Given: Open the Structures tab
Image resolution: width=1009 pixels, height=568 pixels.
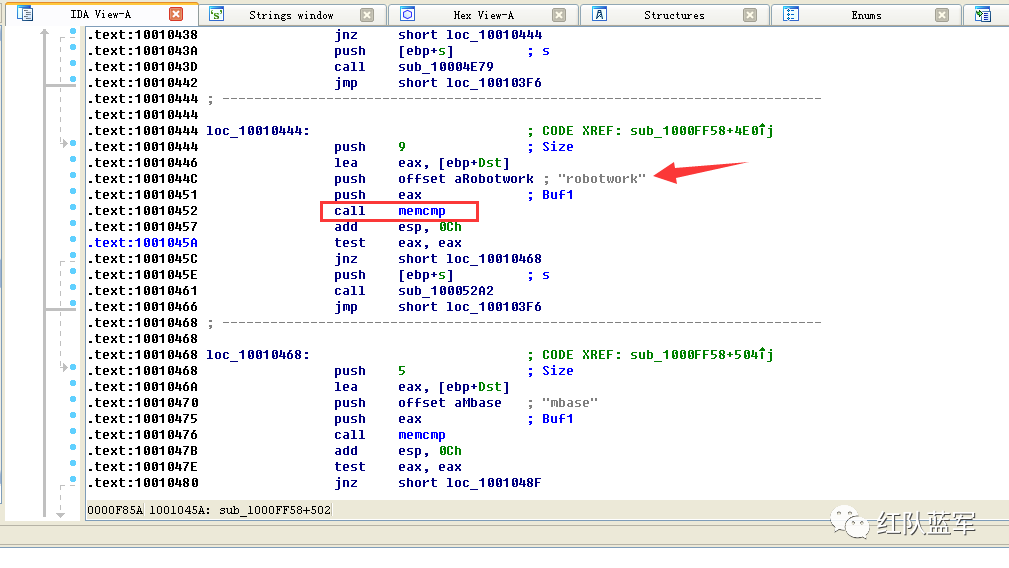Looking at the screenshot, I should (x=674, y=15).
